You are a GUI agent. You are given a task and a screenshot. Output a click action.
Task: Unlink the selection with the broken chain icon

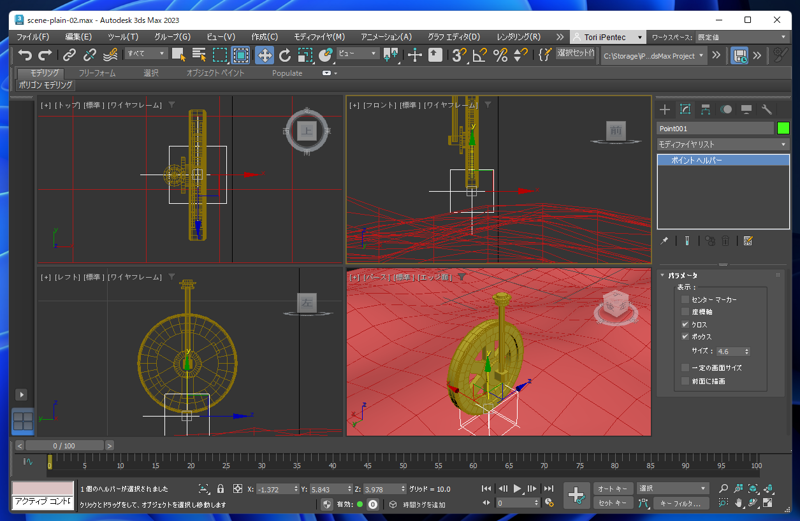click(89, 55)
